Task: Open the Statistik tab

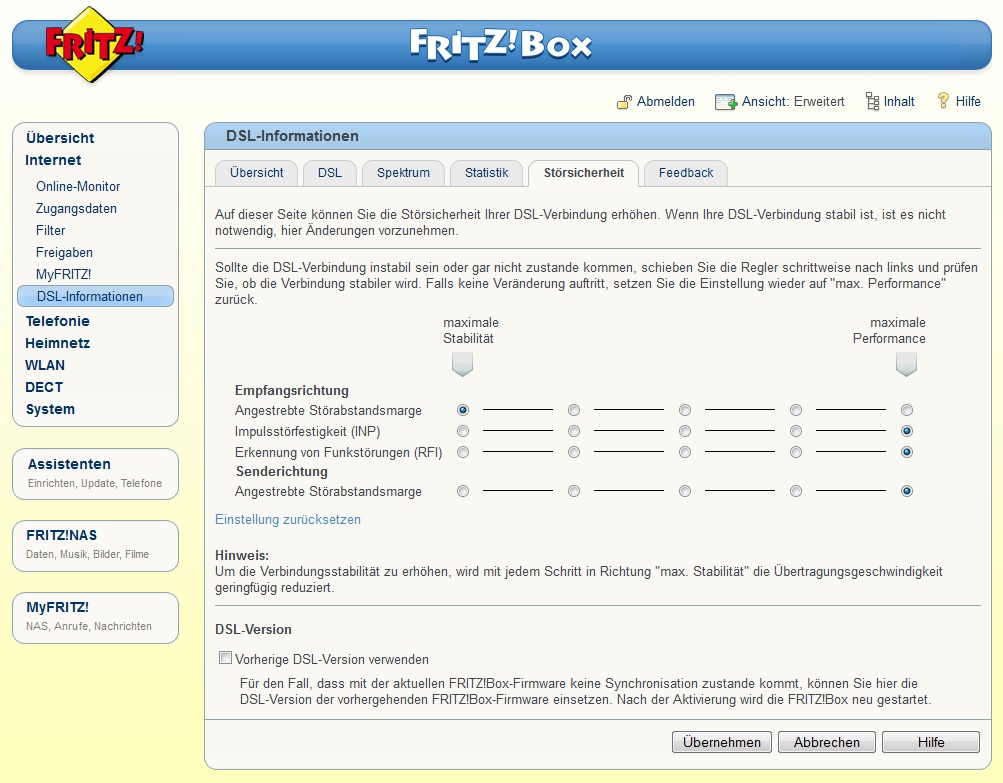Action: [x=486, y=173]
